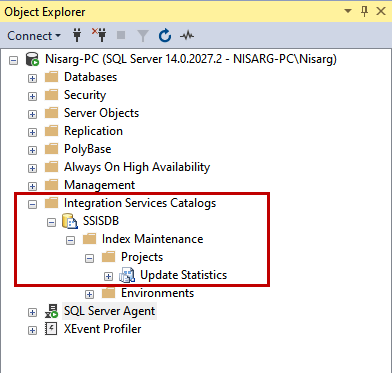Expand the Replication node
This screenshot has height=373, width=392.
[32, 133]
